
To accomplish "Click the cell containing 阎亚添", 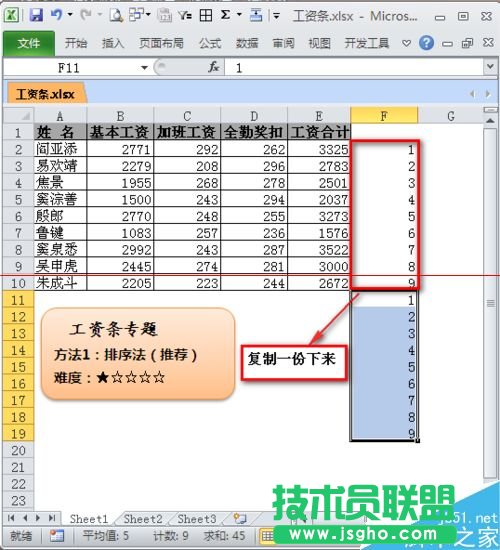I will point(60,149).
